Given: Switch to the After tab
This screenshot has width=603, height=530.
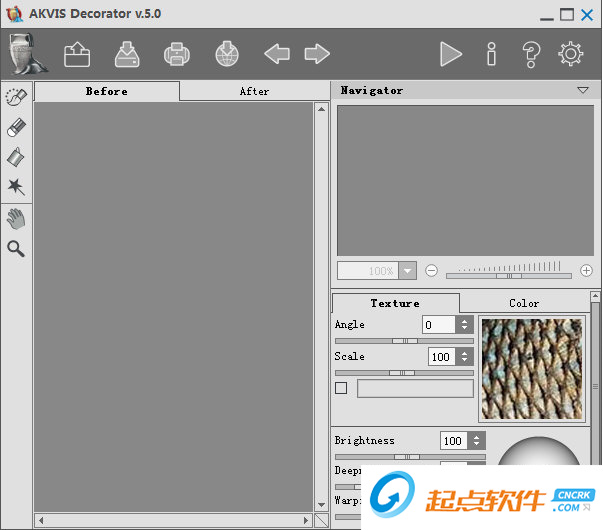Looking at the screenshot, I should [x=254, y=91].
